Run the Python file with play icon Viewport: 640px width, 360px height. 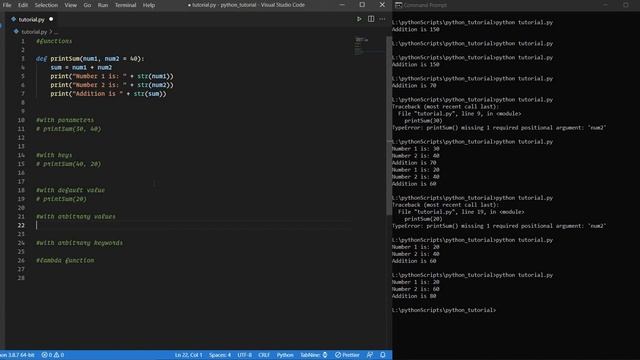point(359,19)
